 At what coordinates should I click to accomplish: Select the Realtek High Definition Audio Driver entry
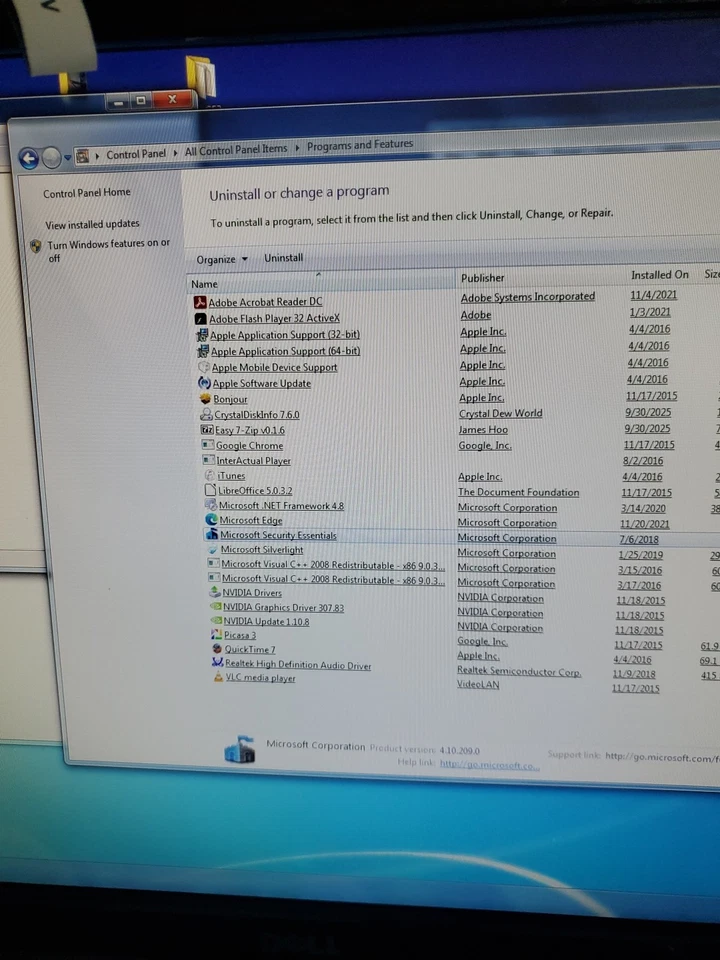(x=298, y=664)
